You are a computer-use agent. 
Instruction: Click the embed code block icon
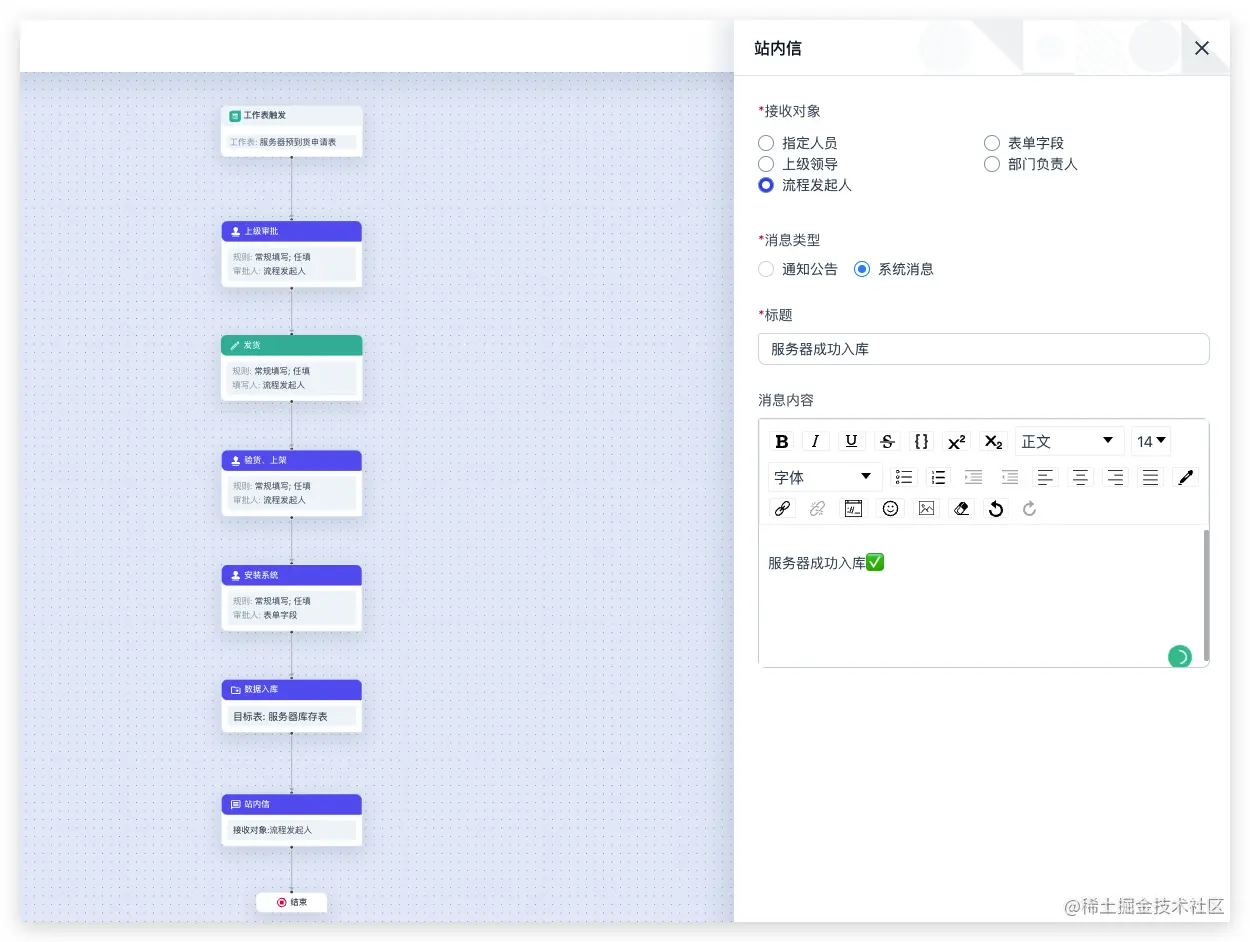pyautogui.click(x=853, y=508)
